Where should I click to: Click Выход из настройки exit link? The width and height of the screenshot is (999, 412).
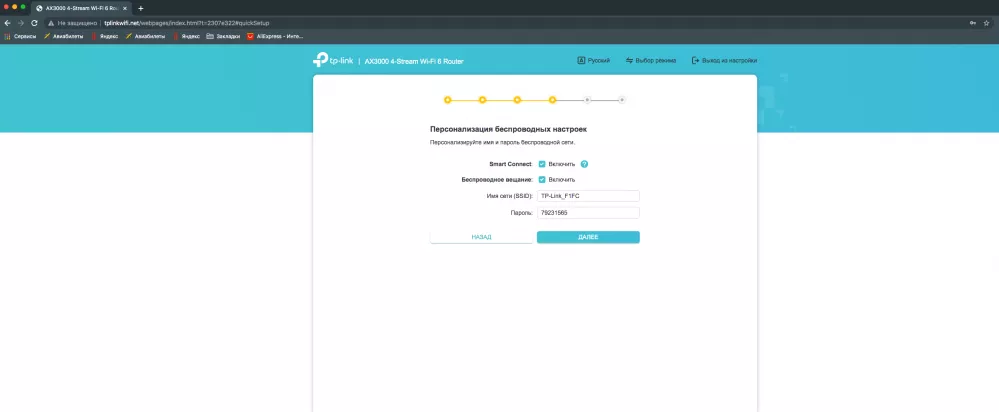point(724,60)
